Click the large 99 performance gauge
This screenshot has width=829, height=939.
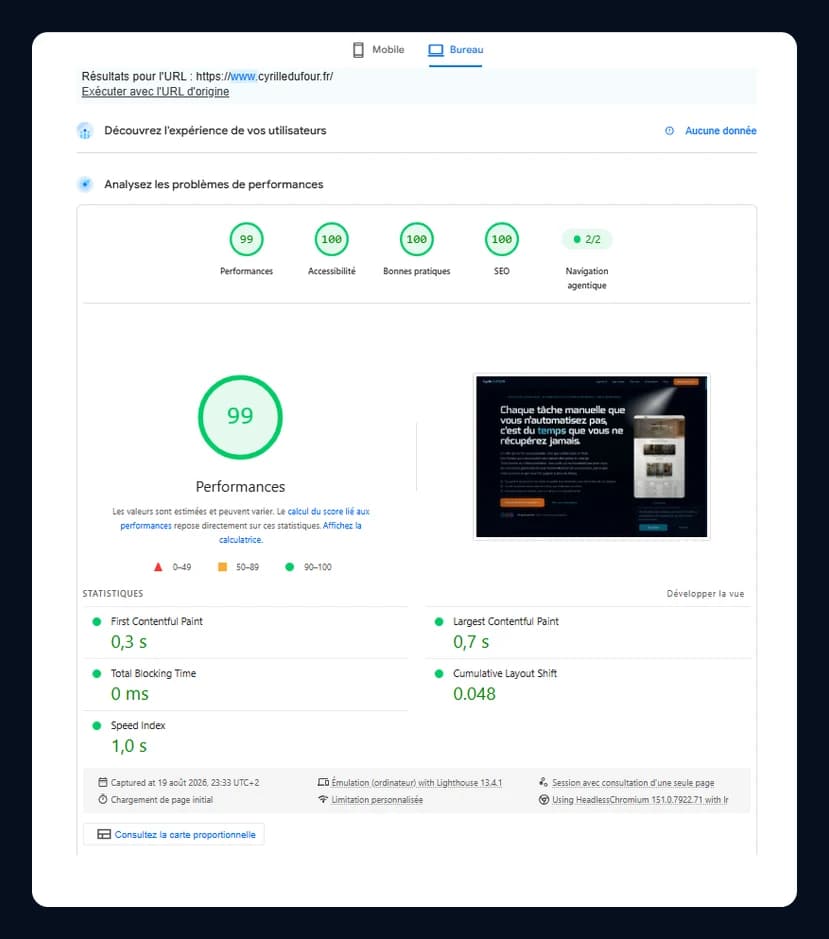click(240, 417)
